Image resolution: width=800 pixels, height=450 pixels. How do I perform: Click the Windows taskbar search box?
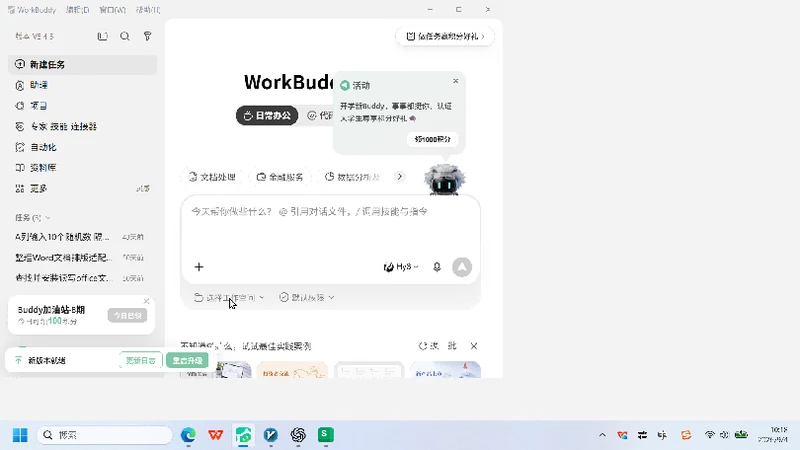point(105,435)
